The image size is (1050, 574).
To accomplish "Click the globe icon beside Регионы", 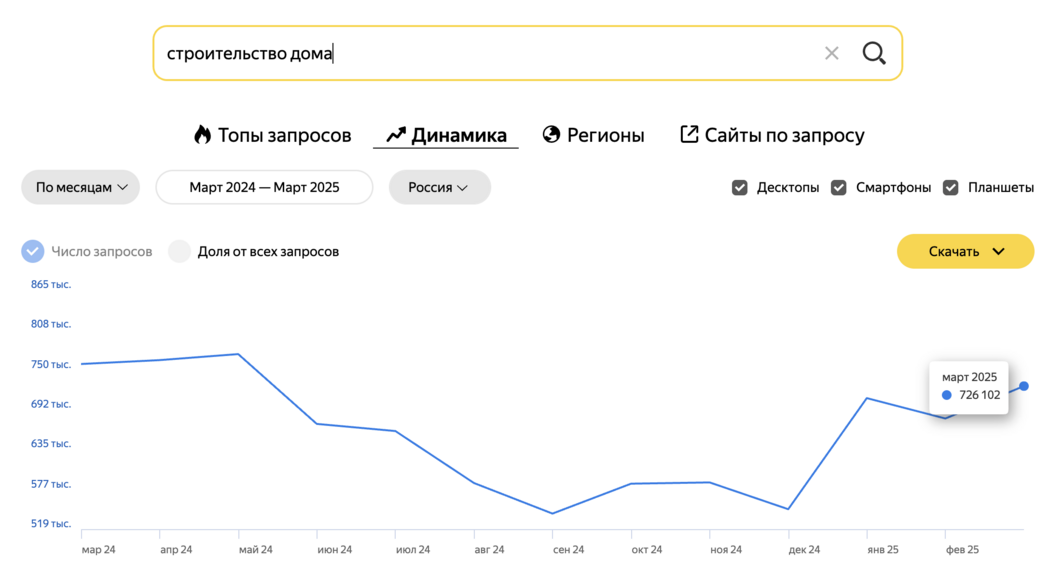I will coord(551,135).
